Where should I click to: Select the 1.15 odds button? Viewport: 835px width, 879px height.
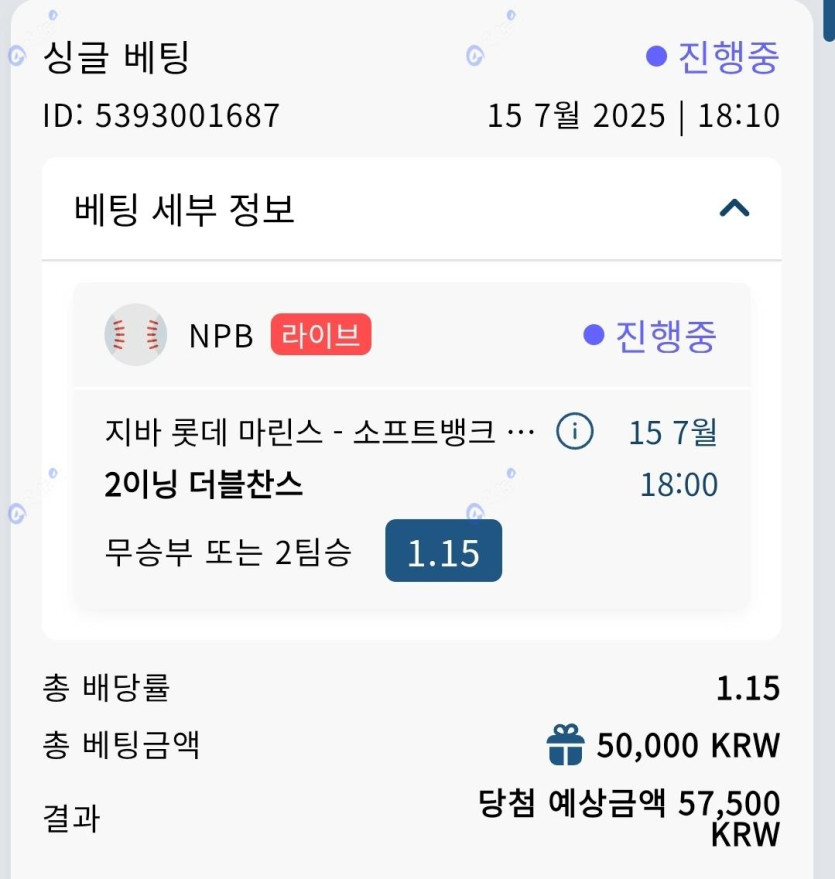(x=443, y=551)
